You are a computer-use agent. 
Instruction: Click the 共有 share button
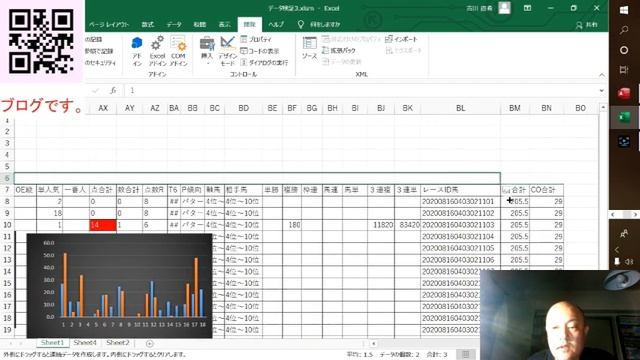(587, 25)
